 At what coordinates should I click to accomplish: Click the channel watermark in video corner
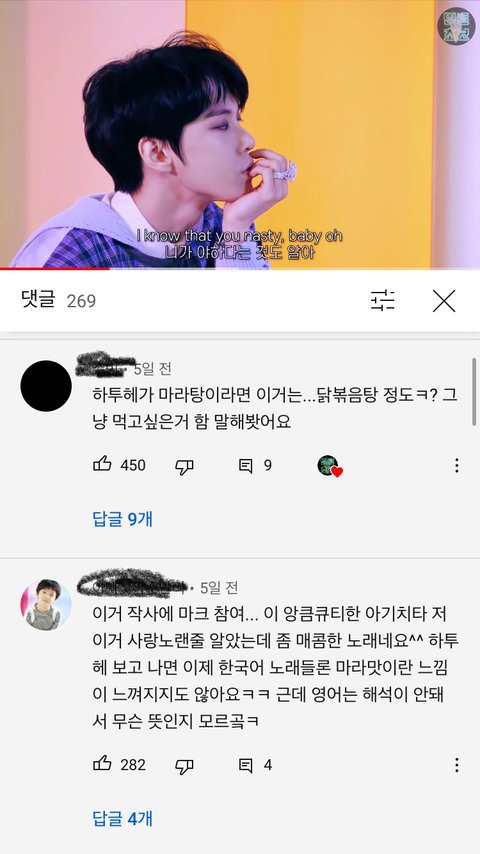(456, 26)
